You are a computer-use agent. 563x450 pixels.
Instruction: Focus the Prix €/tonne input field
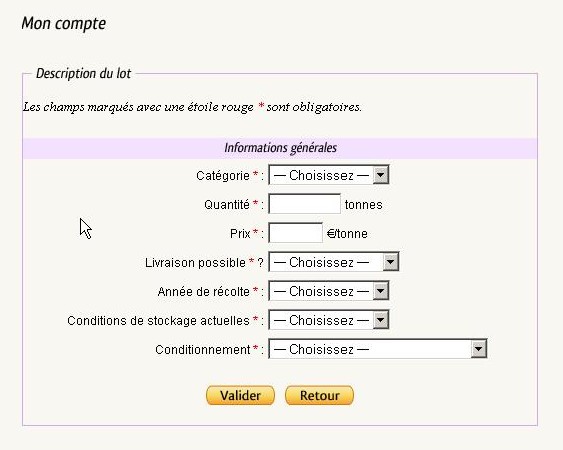pos(296,233)
